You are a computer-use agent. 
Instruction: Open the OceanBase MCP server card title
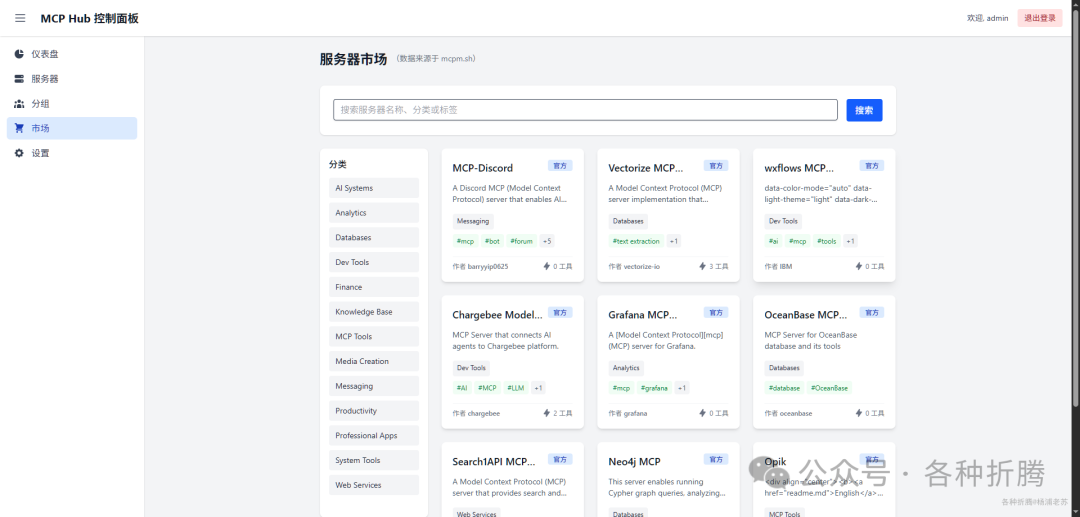(806, 315)
